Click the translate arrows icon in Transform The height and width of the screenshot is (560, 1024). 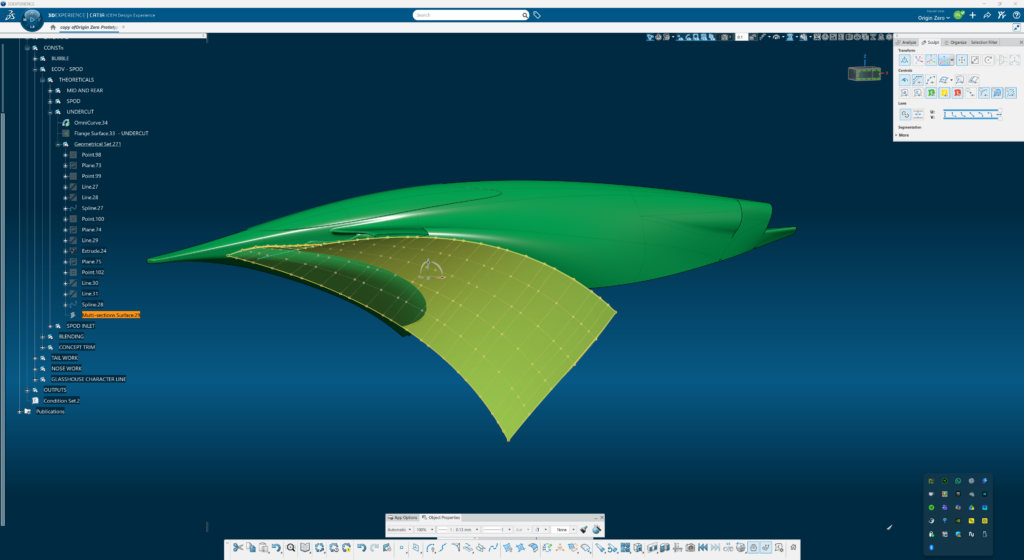tap(962, 60)
